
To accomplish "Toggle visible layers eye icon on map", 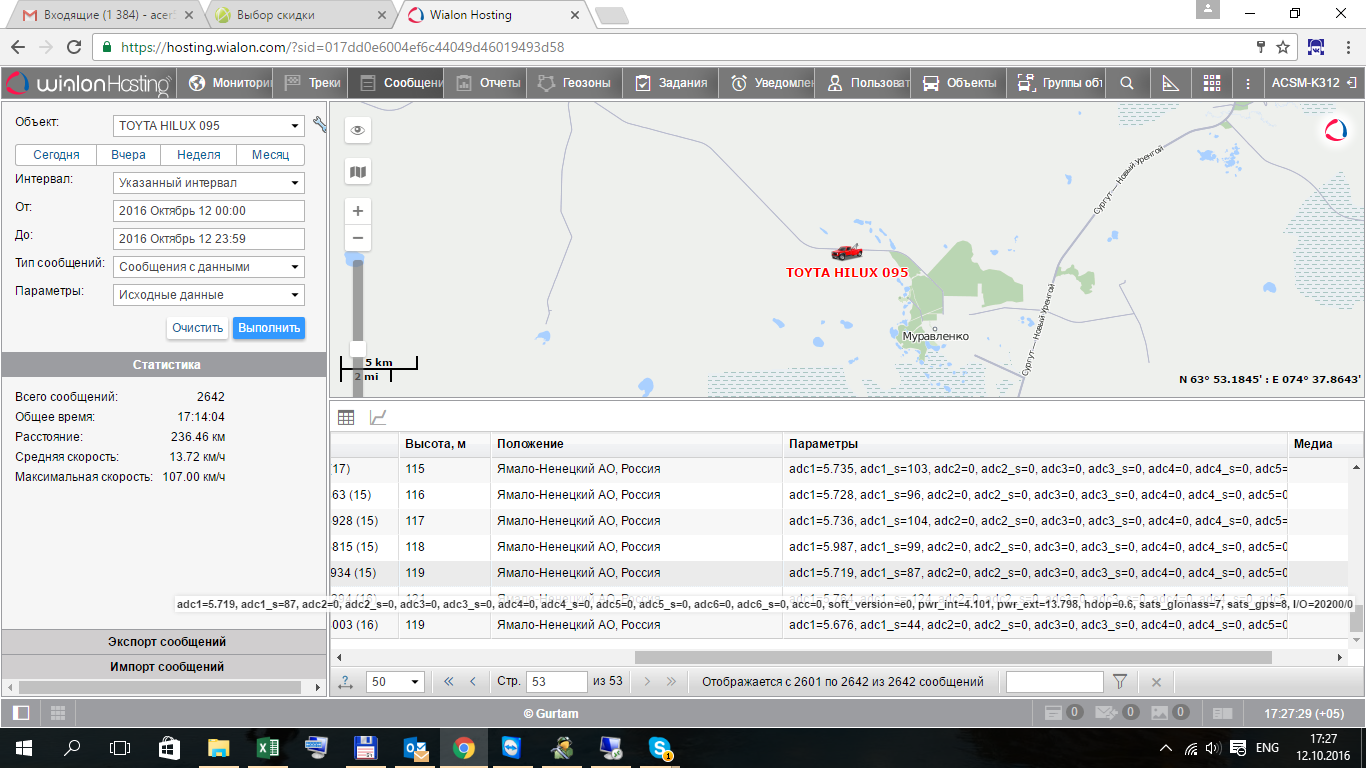I will tap(357, 131).
